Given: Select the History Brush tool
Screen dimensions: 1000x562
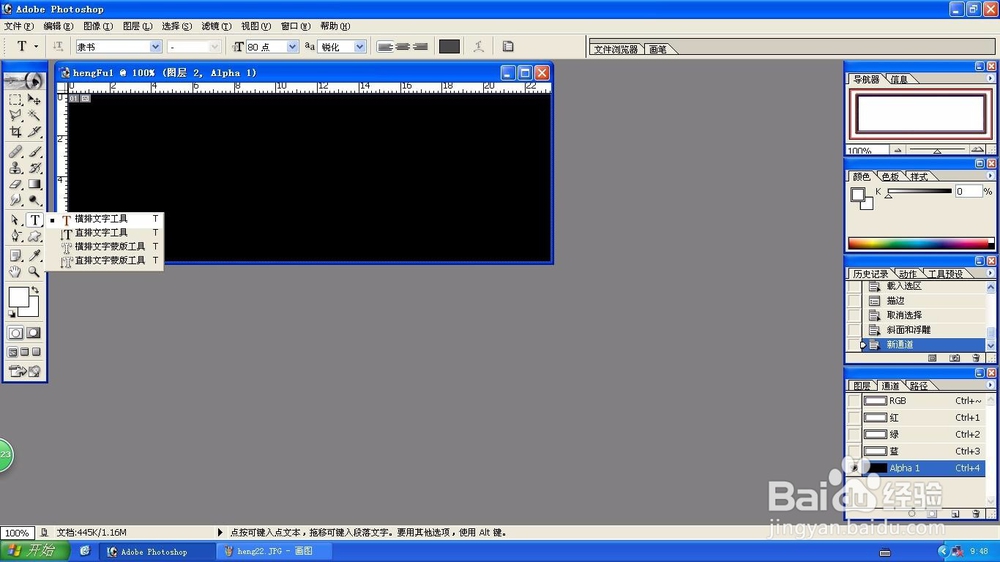Looking at the screenshot, I should point(34,168).
